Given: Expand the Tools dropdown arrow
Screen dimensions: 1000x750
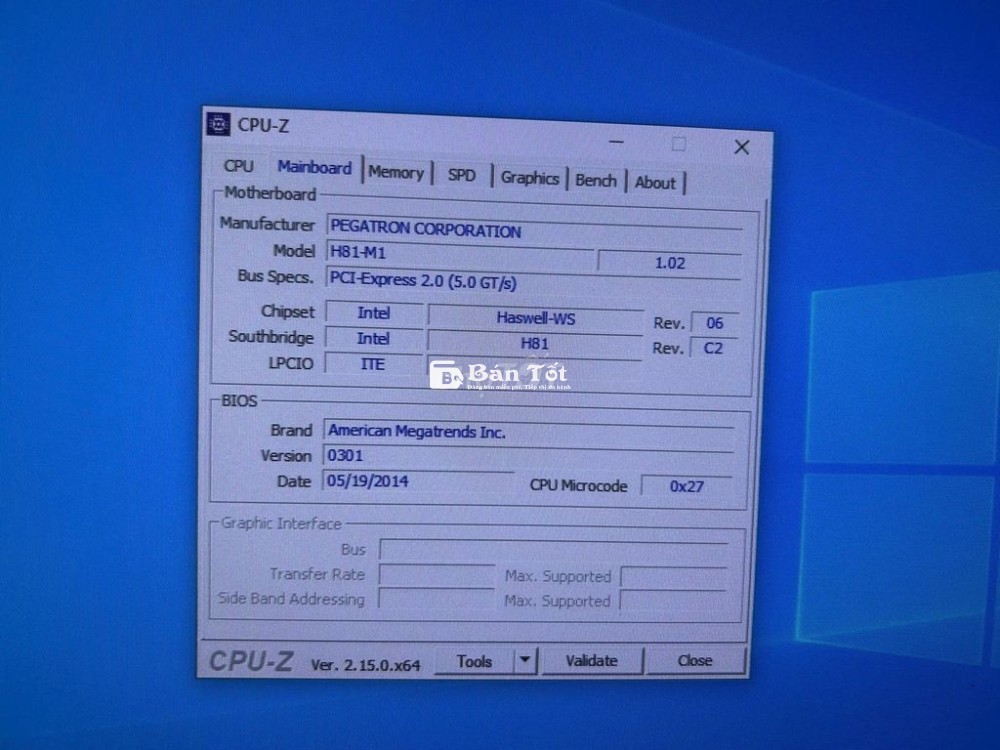Looking at the screenshot, I should [x=525, y=660].
